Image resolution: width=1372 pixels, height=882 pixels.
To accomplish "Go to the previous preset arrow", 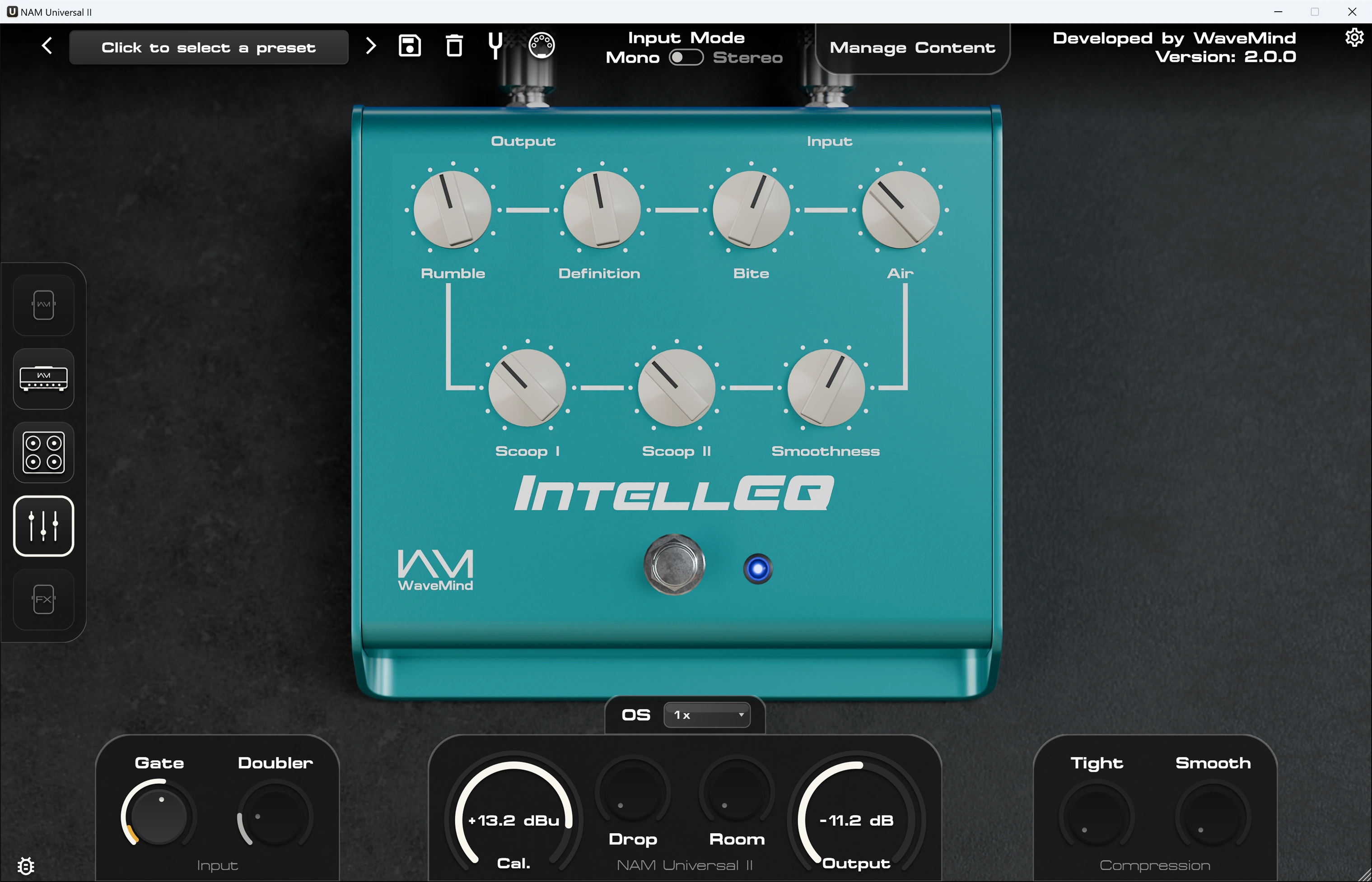I will point(47,46).
